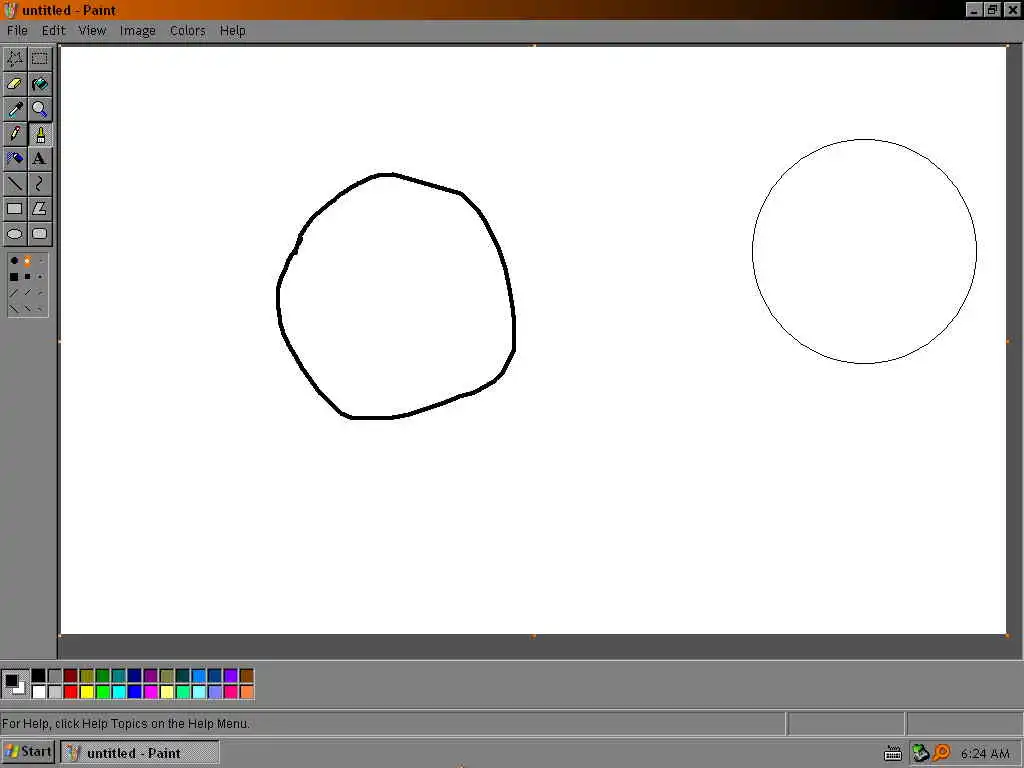Choose the light gray palette swatch
This screenshot has width=1024, height=768.
point(55,692)
